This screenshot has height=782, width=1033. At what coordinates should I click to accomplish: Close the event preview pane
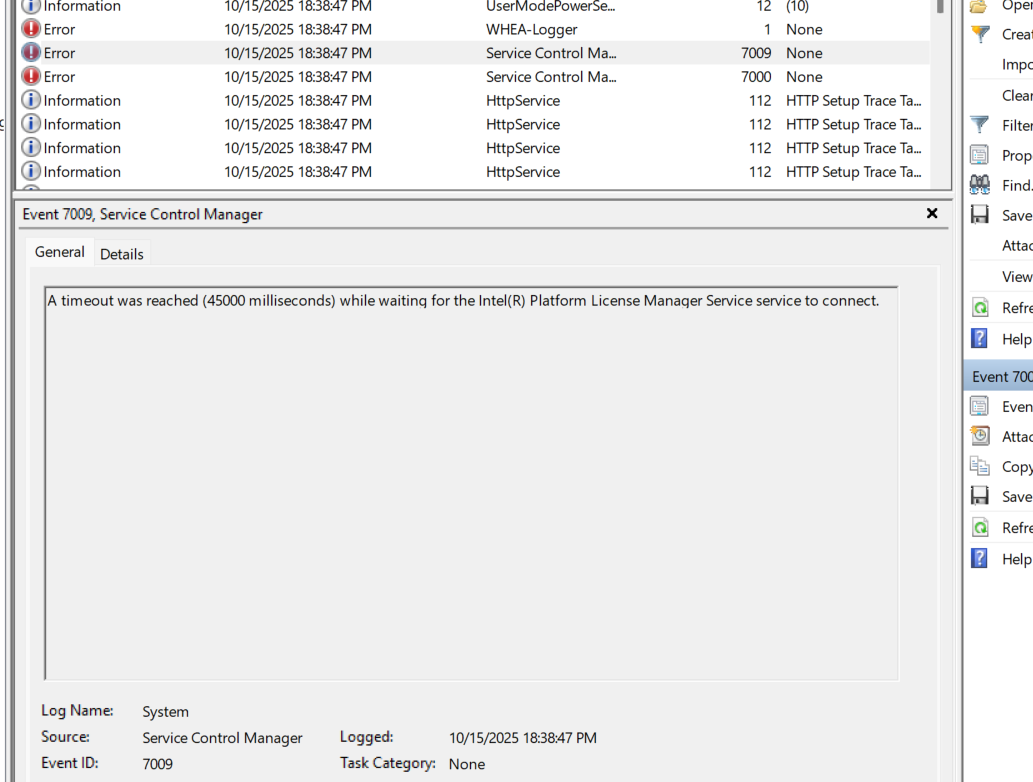pos(932,213)
